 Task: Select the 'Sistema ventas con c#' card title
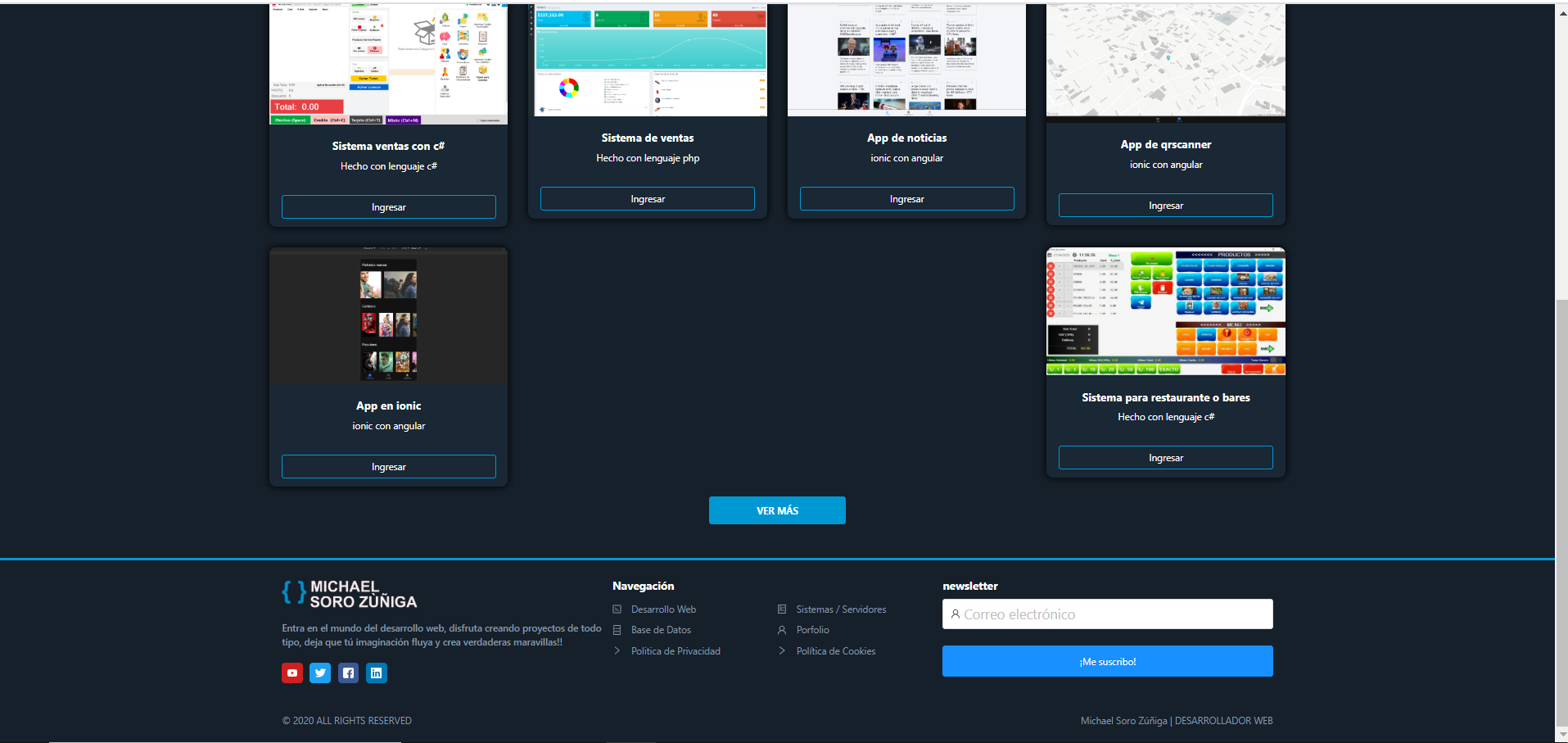coord(388,146)
